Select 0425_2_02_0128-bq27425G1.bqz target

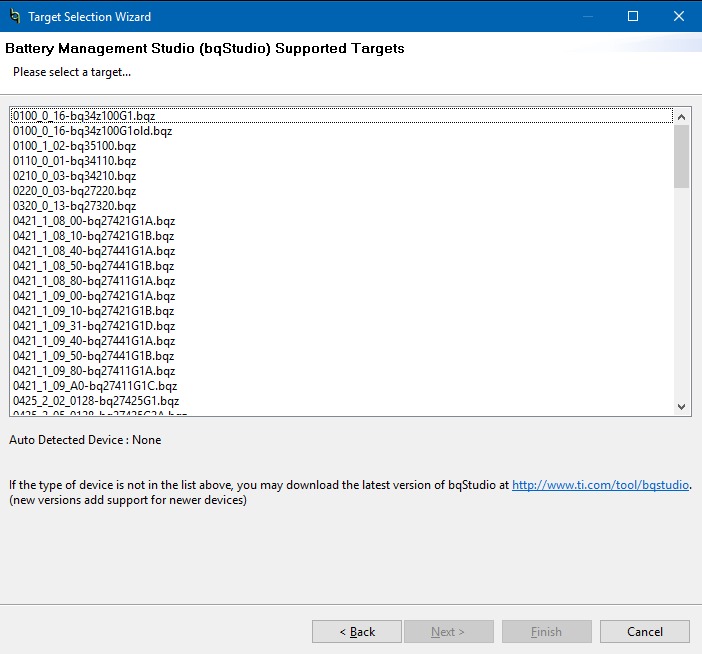(342, 401)
